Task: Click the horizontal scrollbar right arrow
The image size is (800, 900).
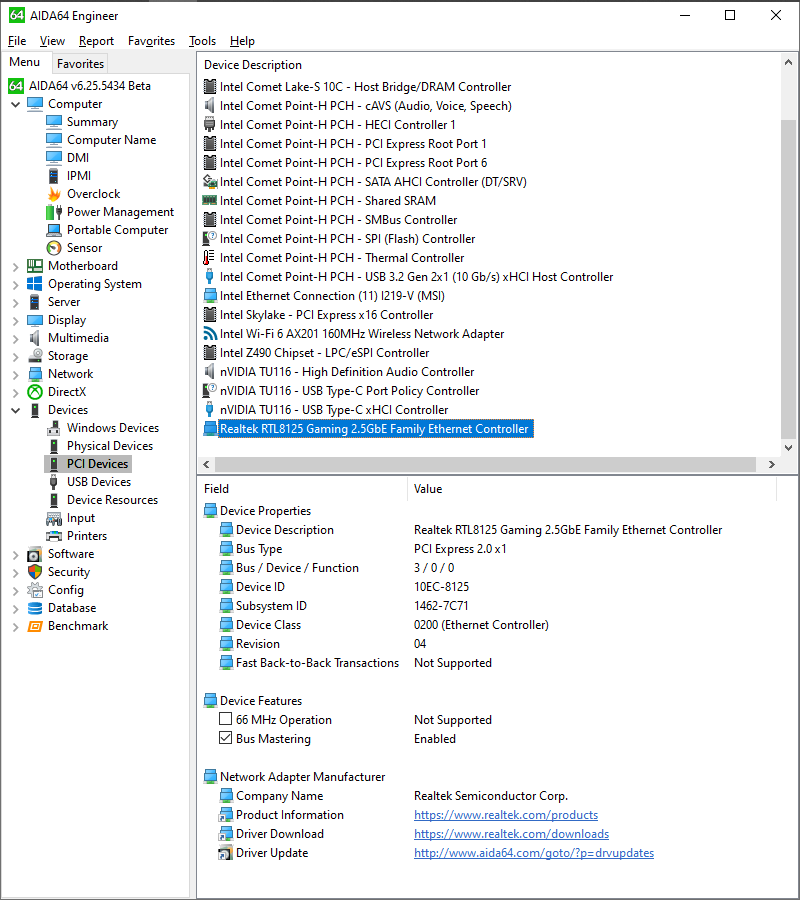Action: point(772,464)
